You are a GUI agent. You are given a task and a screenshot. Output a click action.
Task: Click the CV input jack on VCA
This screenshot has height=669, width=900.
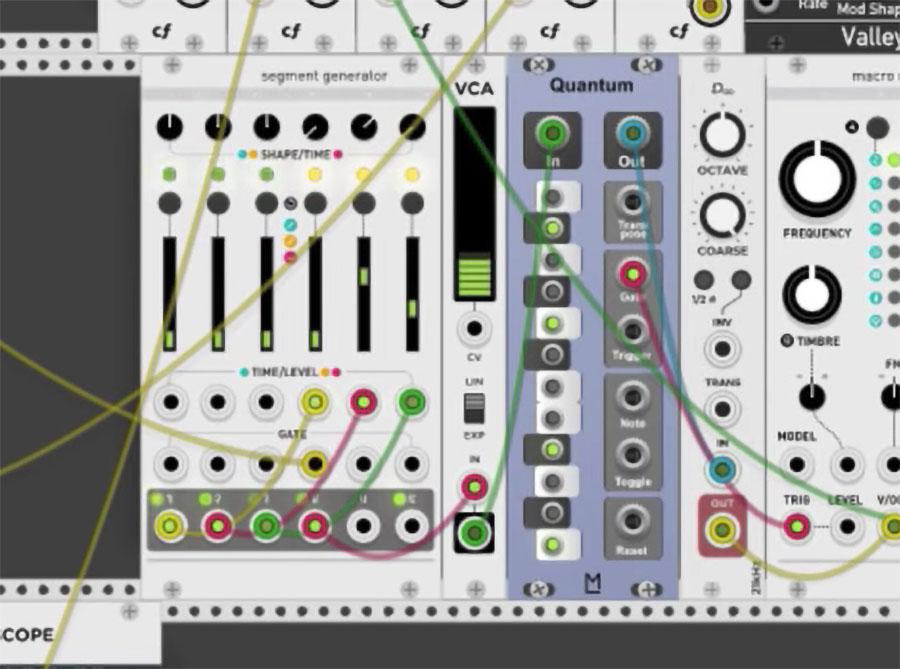point(474,329)
